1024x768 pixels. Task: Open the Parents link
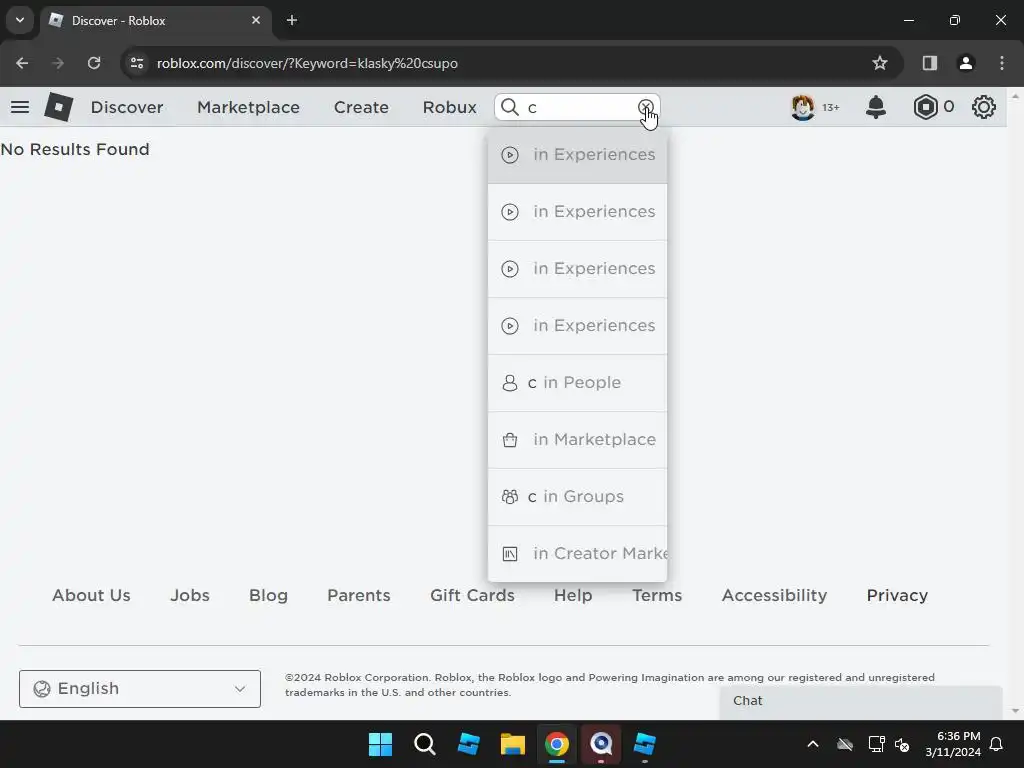click(359, 596)
